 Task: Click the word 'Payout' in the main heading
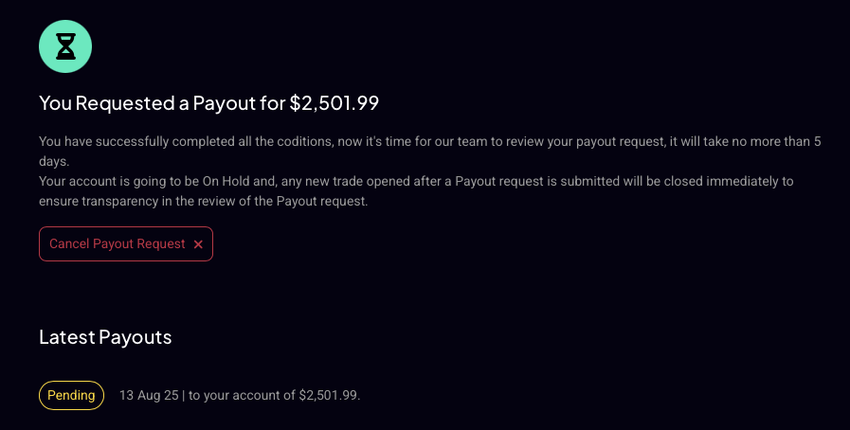(x=219, y=102)
